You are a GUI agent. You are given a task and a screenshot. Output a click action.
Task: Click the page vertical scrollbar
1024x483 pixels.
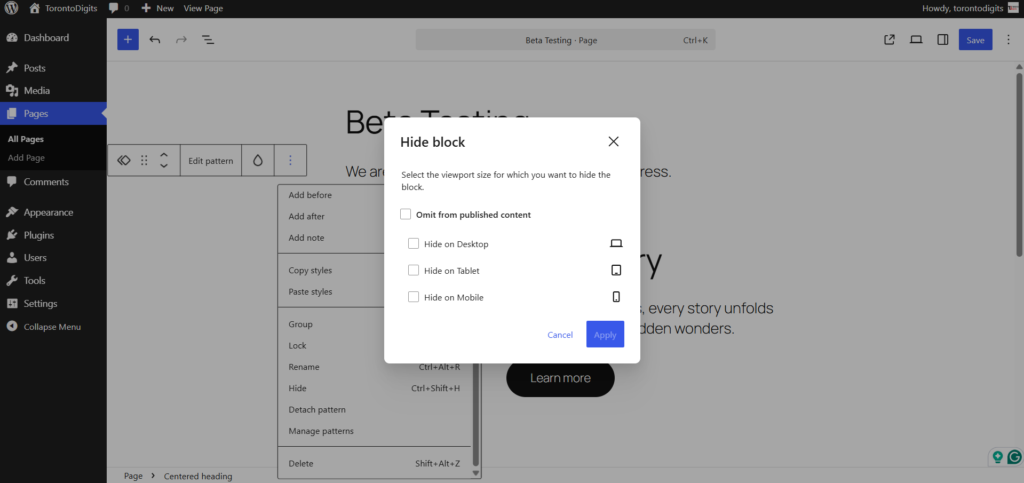click(1018, 160)
